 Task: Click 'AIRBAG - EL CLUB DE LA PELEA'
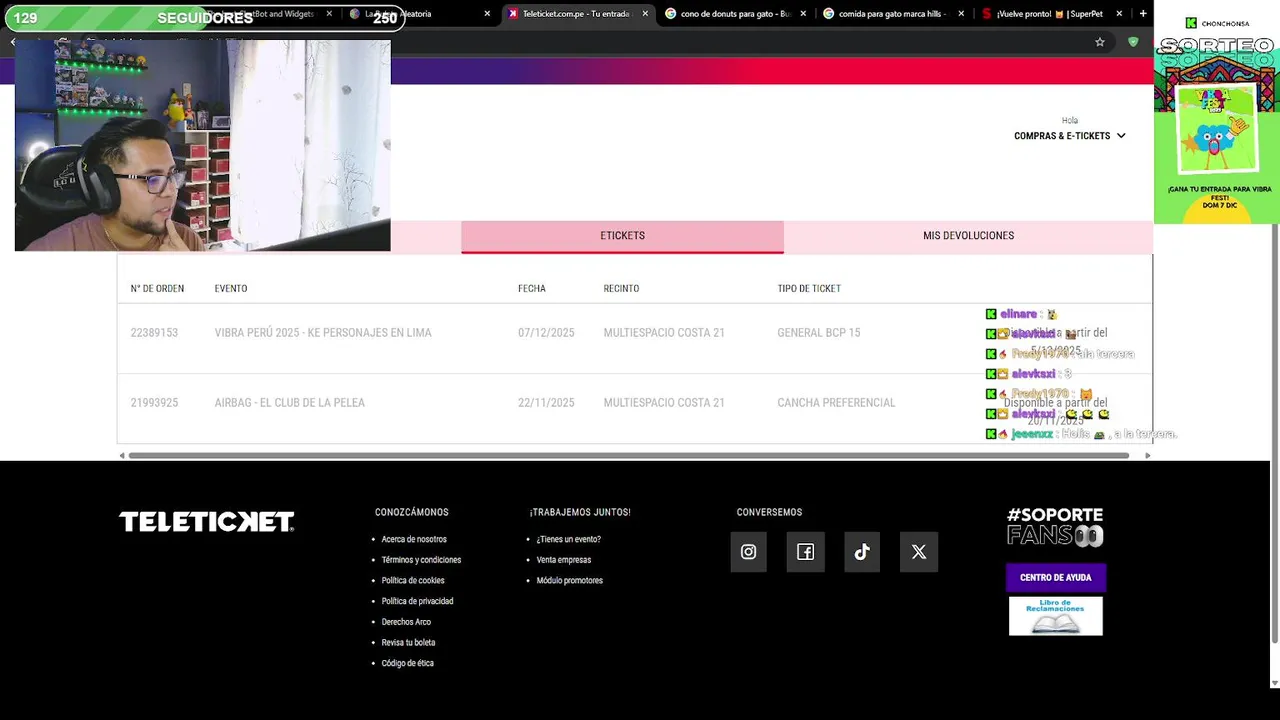click(x=290, y=403)
